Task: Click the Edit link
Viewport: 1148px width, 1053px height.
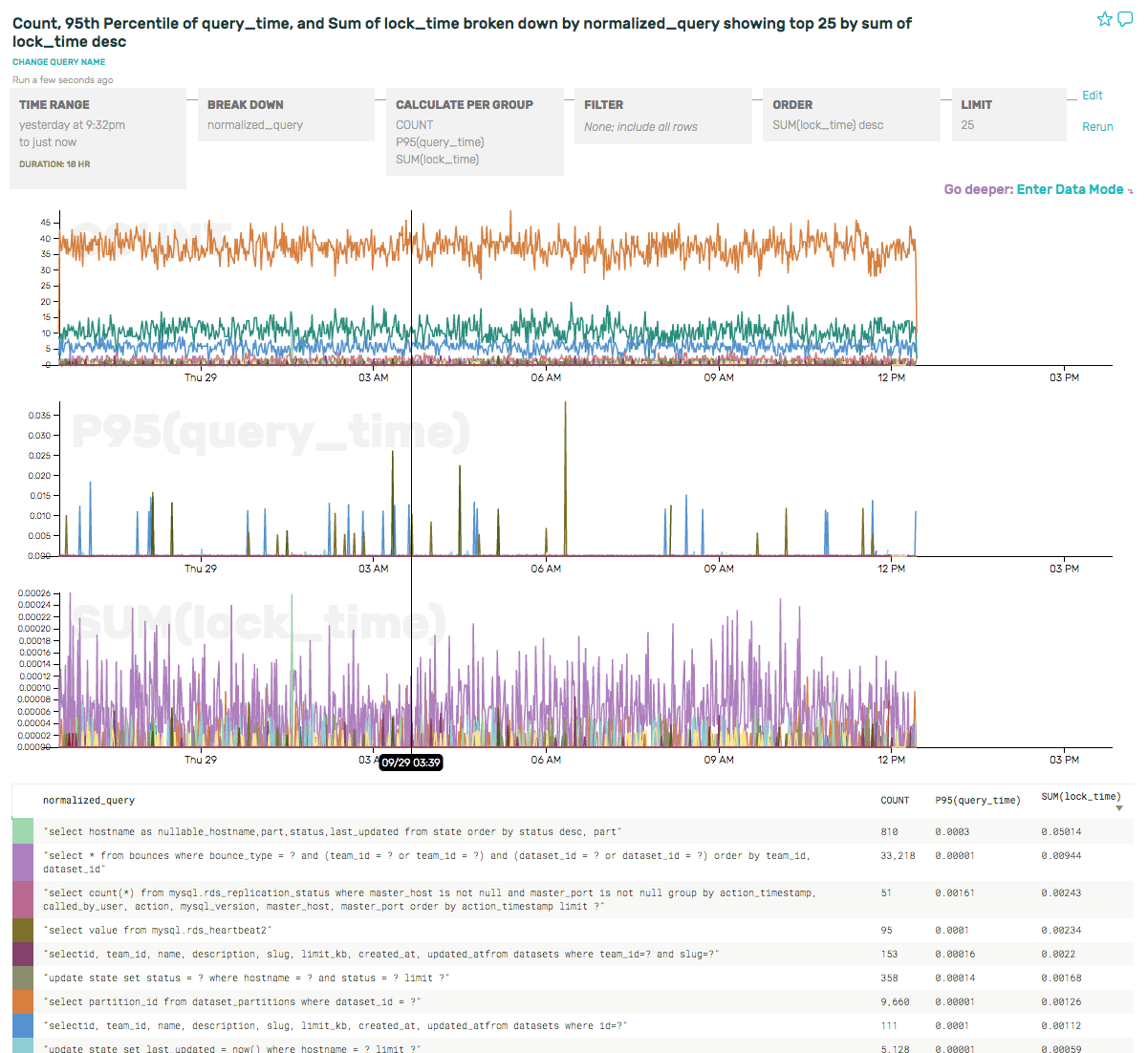Action: (1092, 96)
